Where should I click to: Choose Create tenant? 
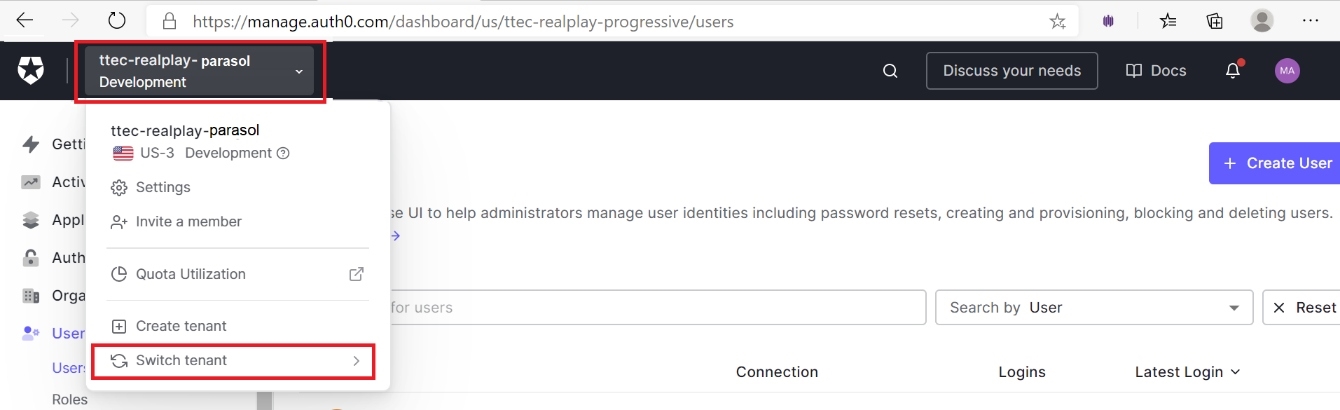pos(180,326)
